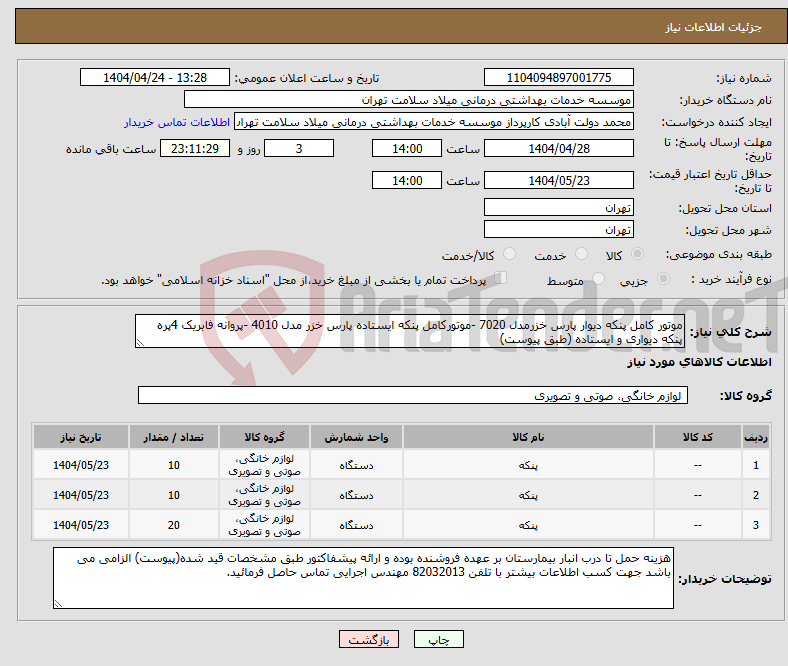
Task: Click the چاپ print button
Action: coord(439,639)
